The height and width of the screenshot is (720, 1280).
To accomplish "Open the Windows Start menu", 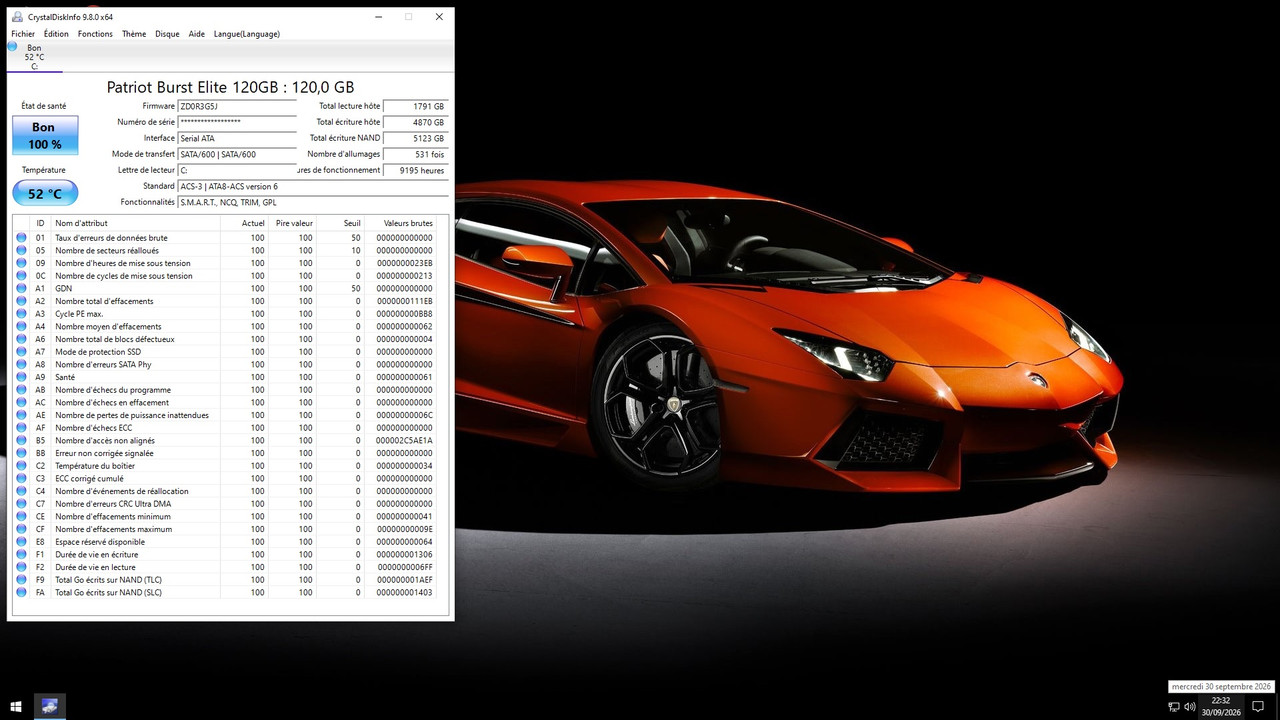I will tap(16, 707).
